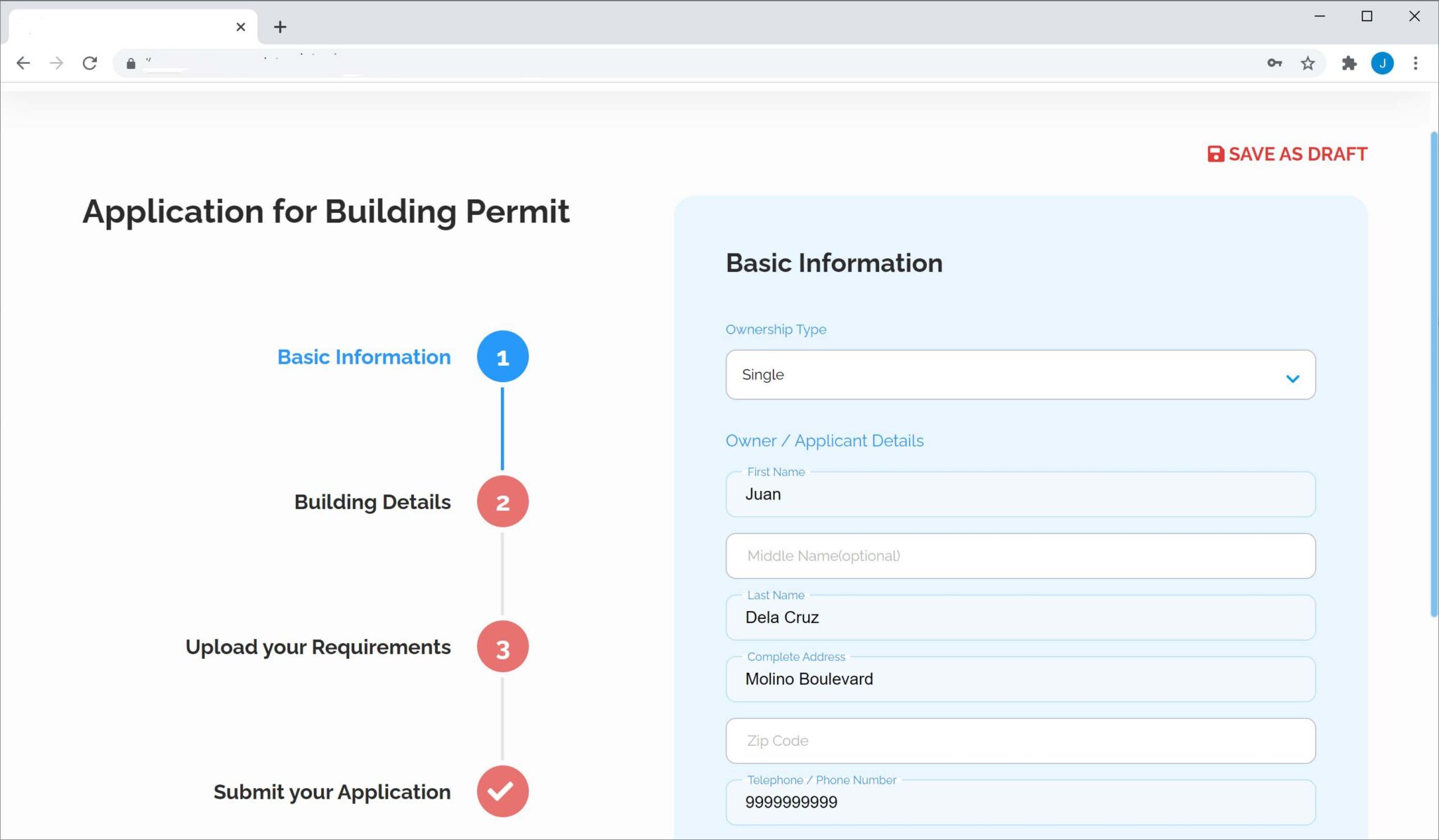Open the Chrome menu with three dots
Viewport: 1439px width, 840px height.
(1415, 63)
